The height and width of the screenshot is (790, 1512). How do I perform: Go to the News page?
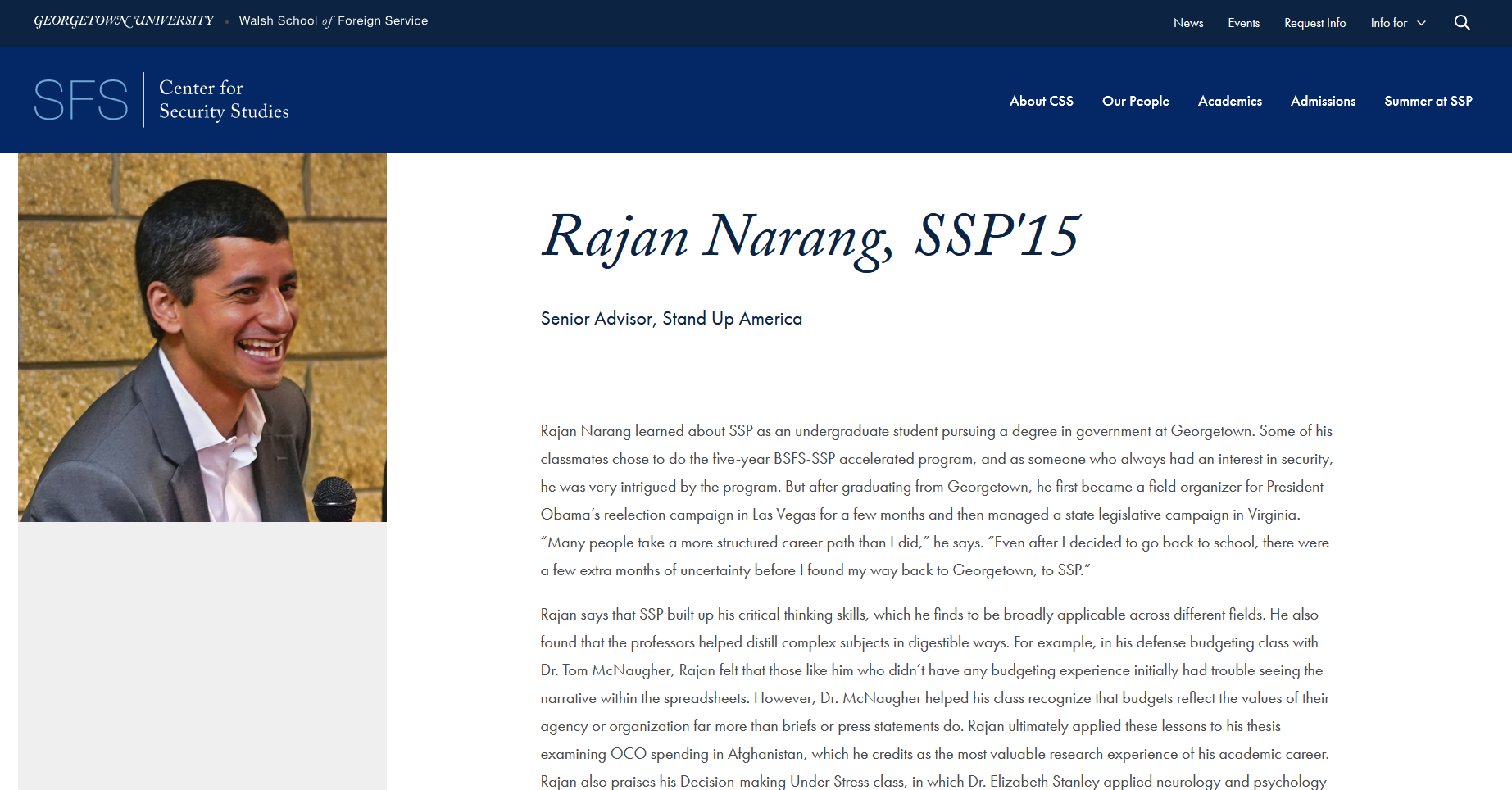[1188, 23]
